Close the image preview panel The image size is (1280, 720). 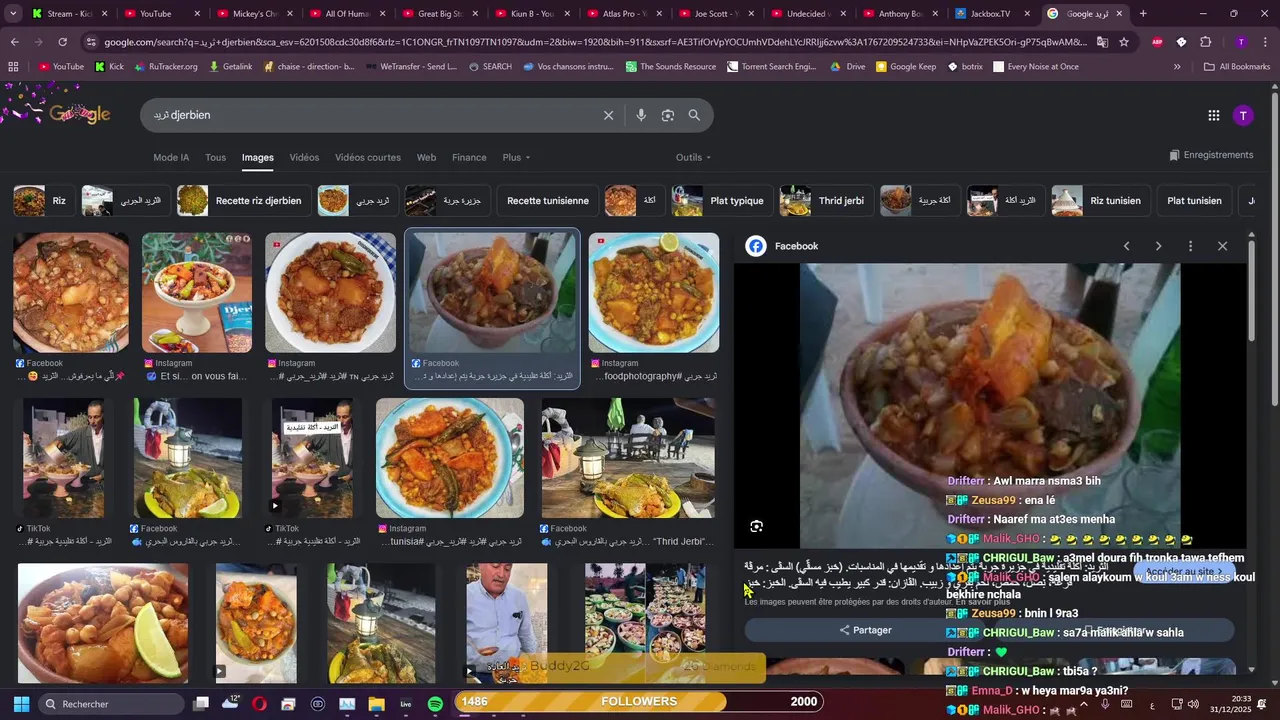click(x=1222, y=246)
